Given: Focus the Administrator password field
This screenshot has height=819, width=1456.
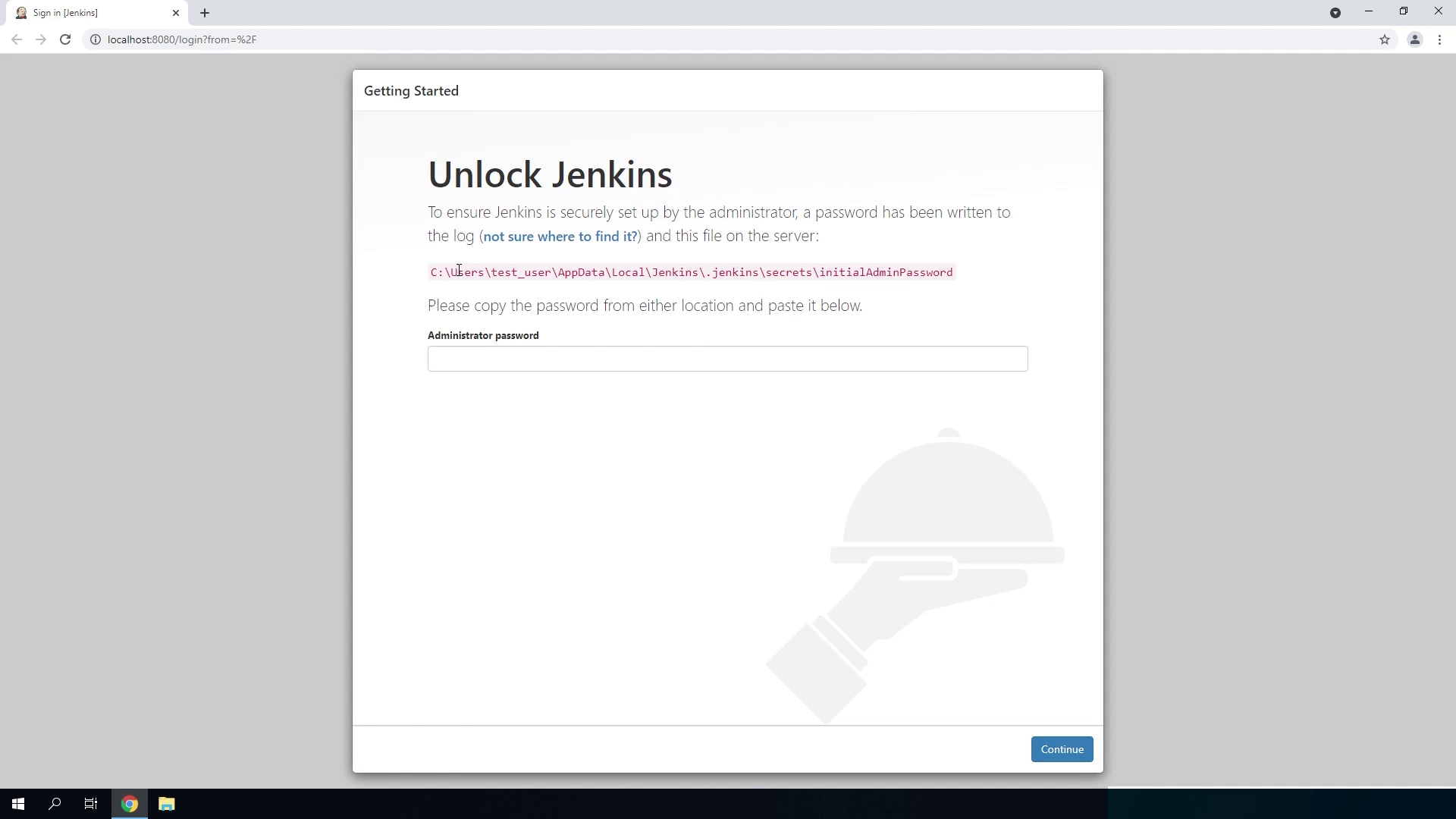Looking at the screenshot, I should point(726,359).
